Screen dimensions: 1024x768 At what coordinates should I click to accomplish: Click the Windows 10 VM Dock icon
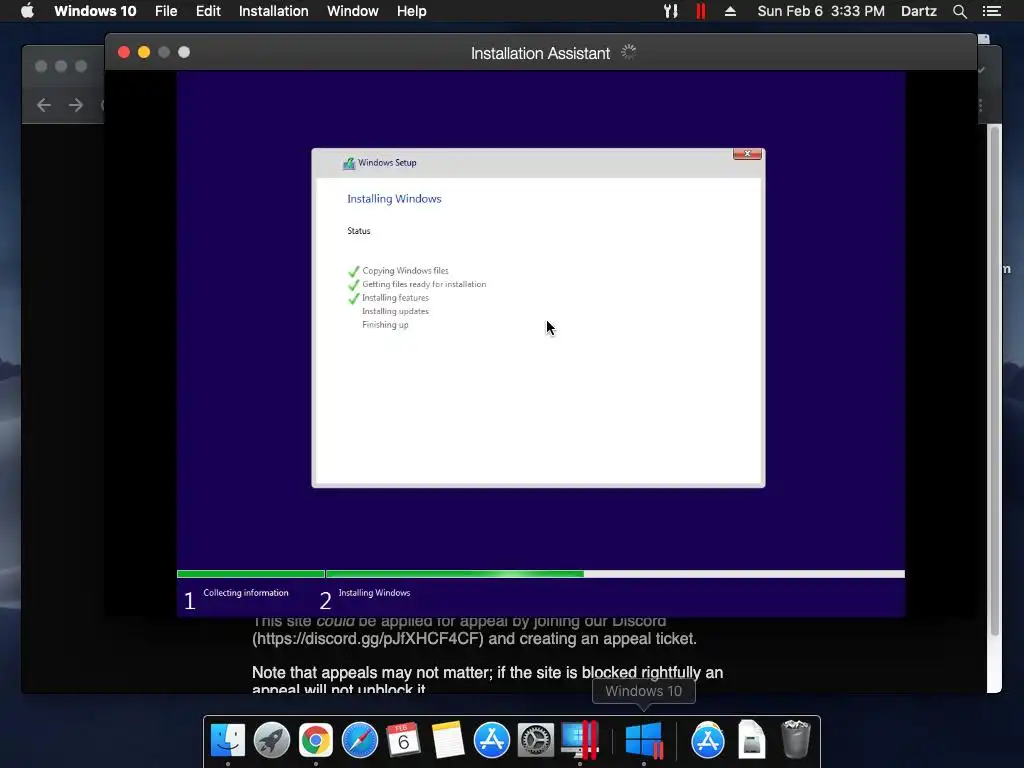[644, 741]
